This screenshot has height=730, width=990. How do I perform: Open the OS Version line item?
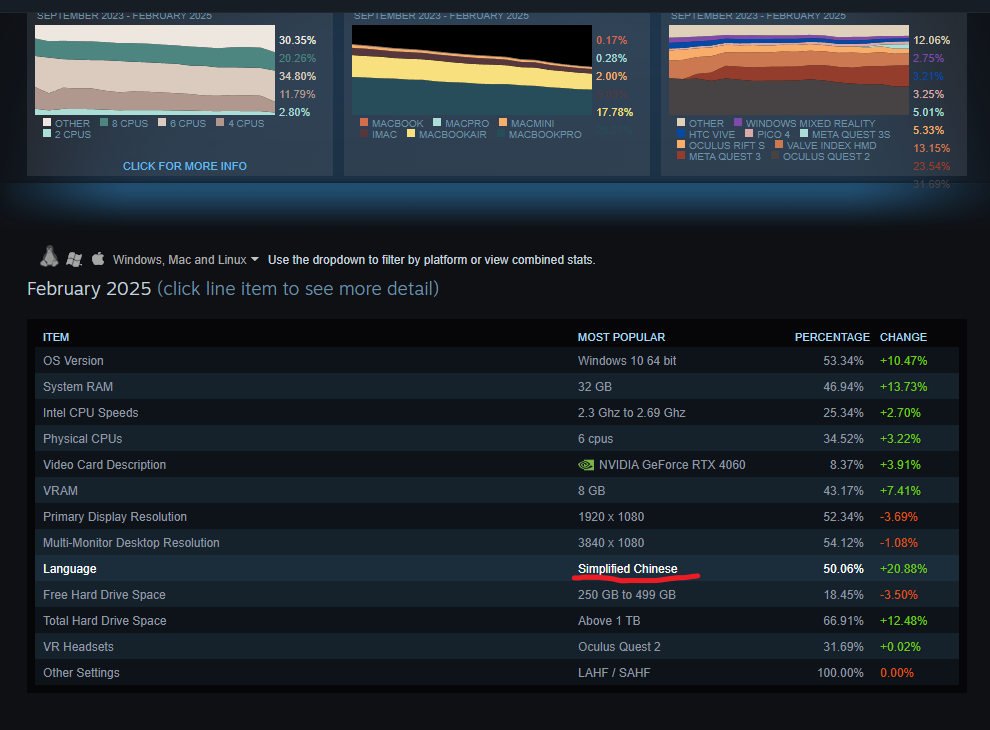[x=496, y=361]
